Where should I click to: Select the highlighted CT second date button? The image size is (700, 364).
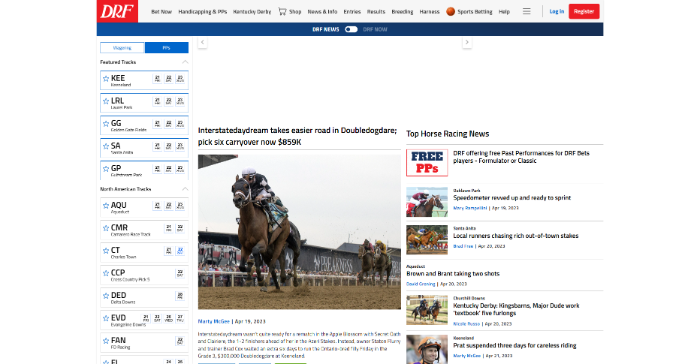coord(180,251)
